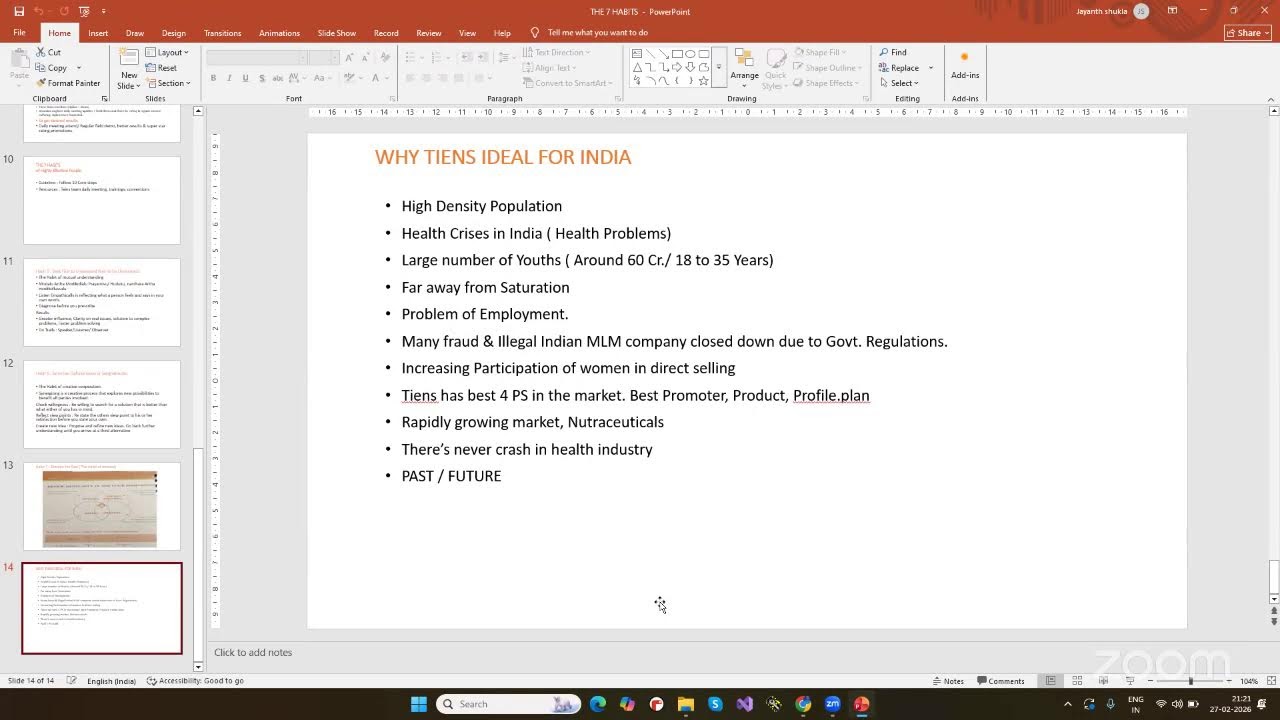1280x720 pixels.
Task: Expand the Section dropdown
Action: [167, 83]
